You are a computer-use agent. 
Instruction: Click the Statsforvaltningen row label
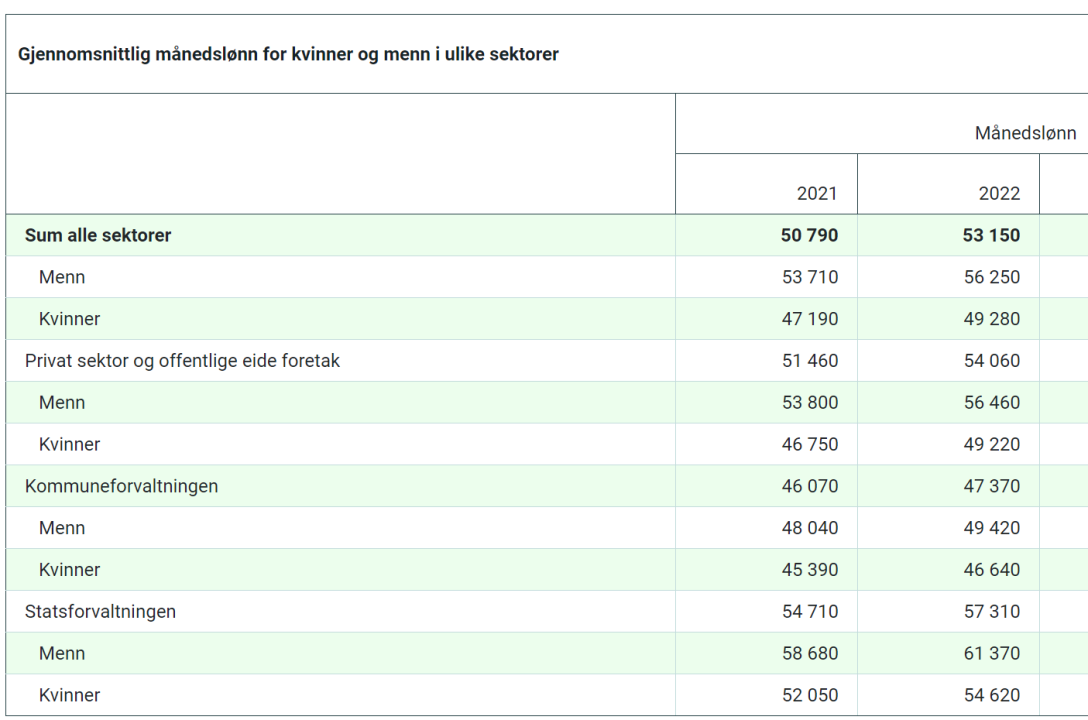point(100,612)
